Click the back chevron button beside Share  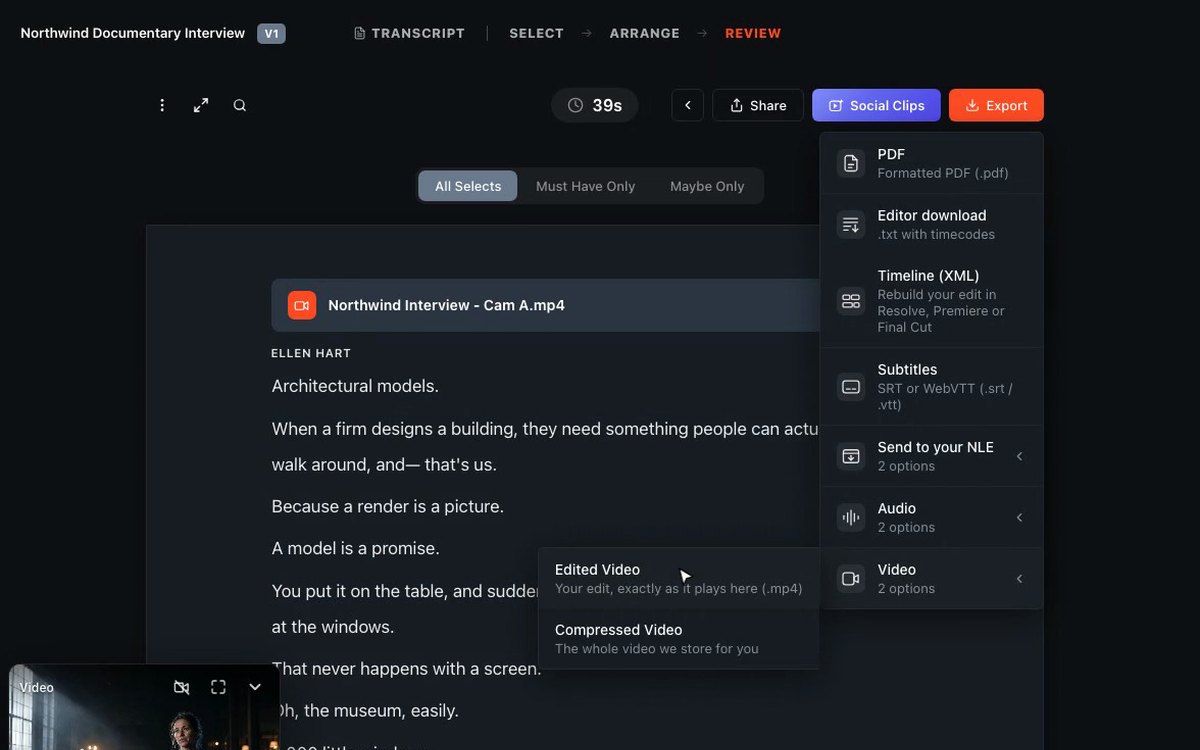(688, 105)
